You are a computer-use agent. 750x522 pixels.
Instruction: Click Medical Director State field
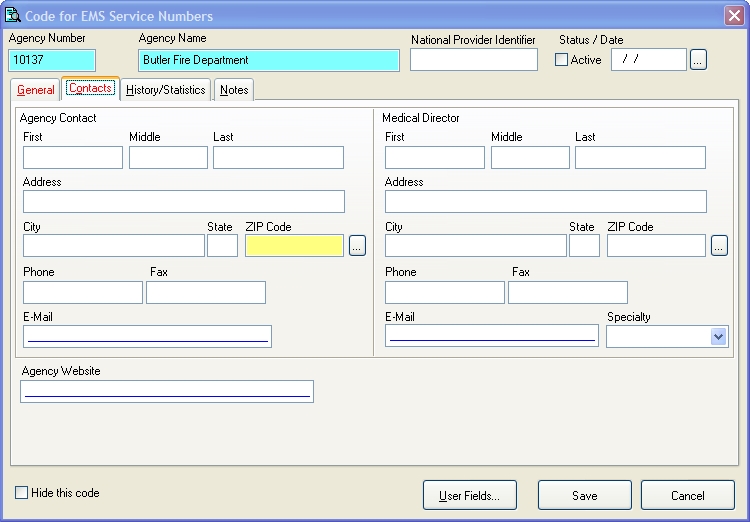pos(585,245)
